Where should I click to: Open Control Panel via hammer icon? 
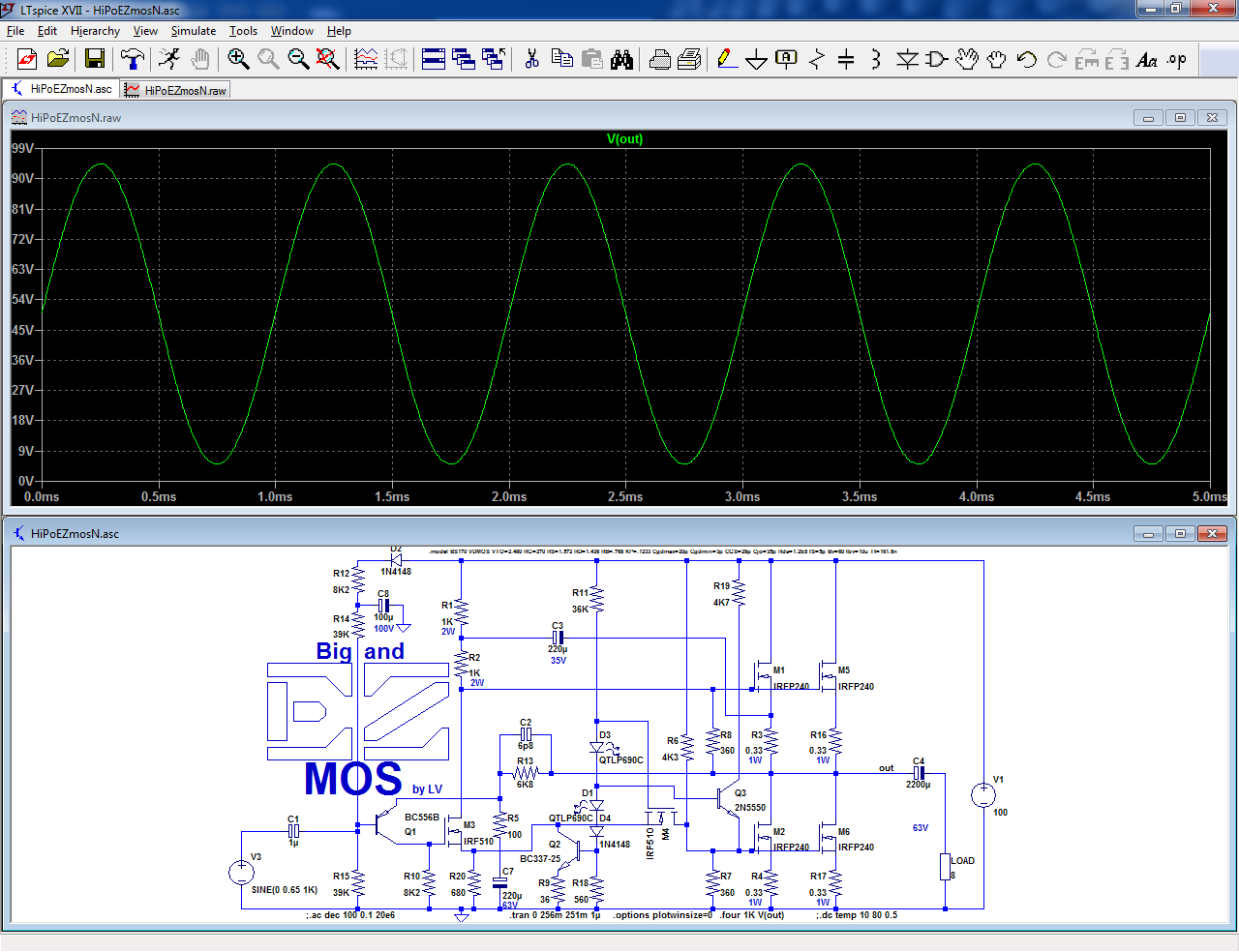[133, 60]
